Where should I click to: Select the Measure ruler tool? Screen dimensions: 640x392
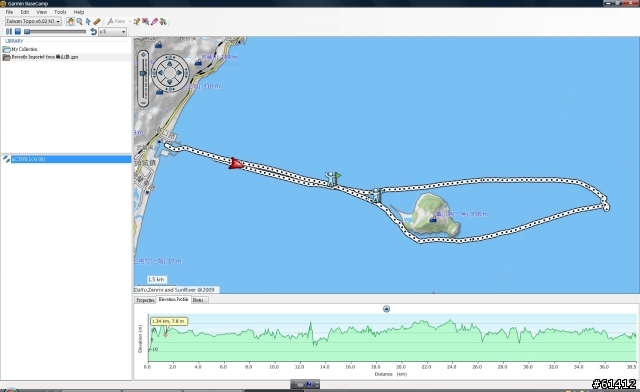[97, 21]
